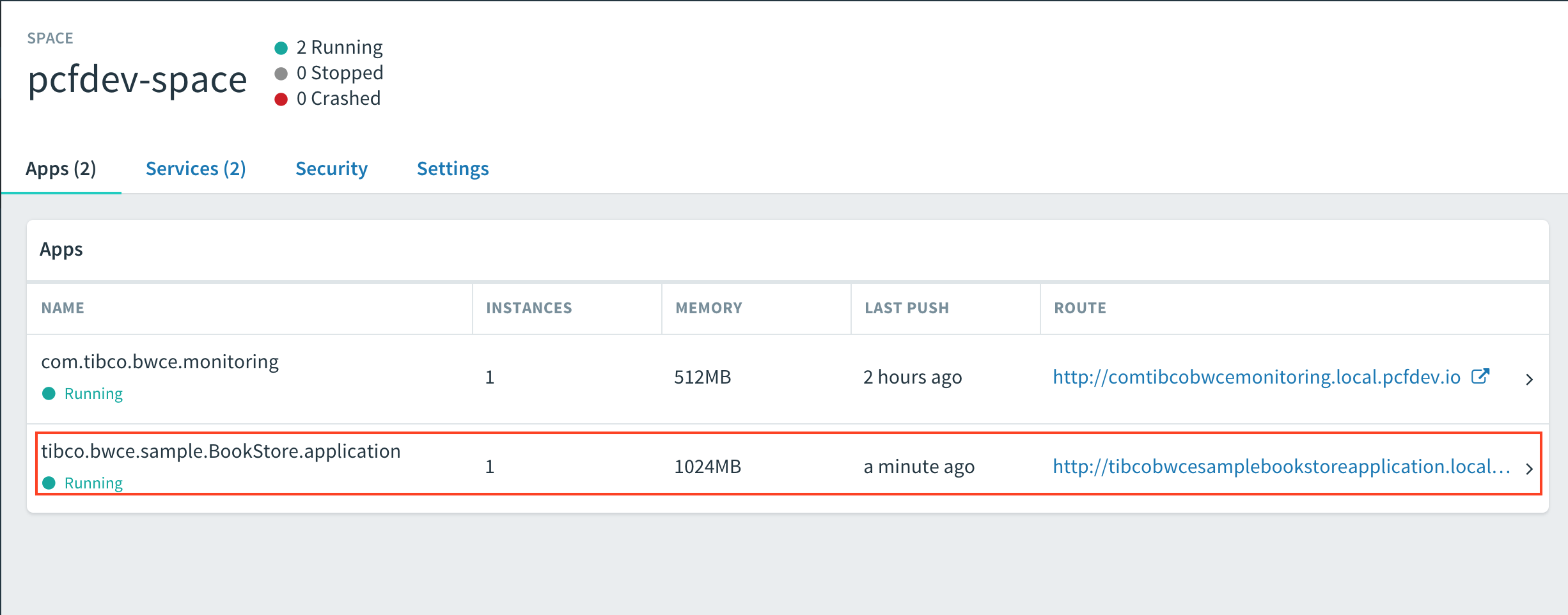This screenshot has height=615, width=1568.
Task: Click the pcfdev-space space title
Action: pyautogui.click(x=137, y=81)
